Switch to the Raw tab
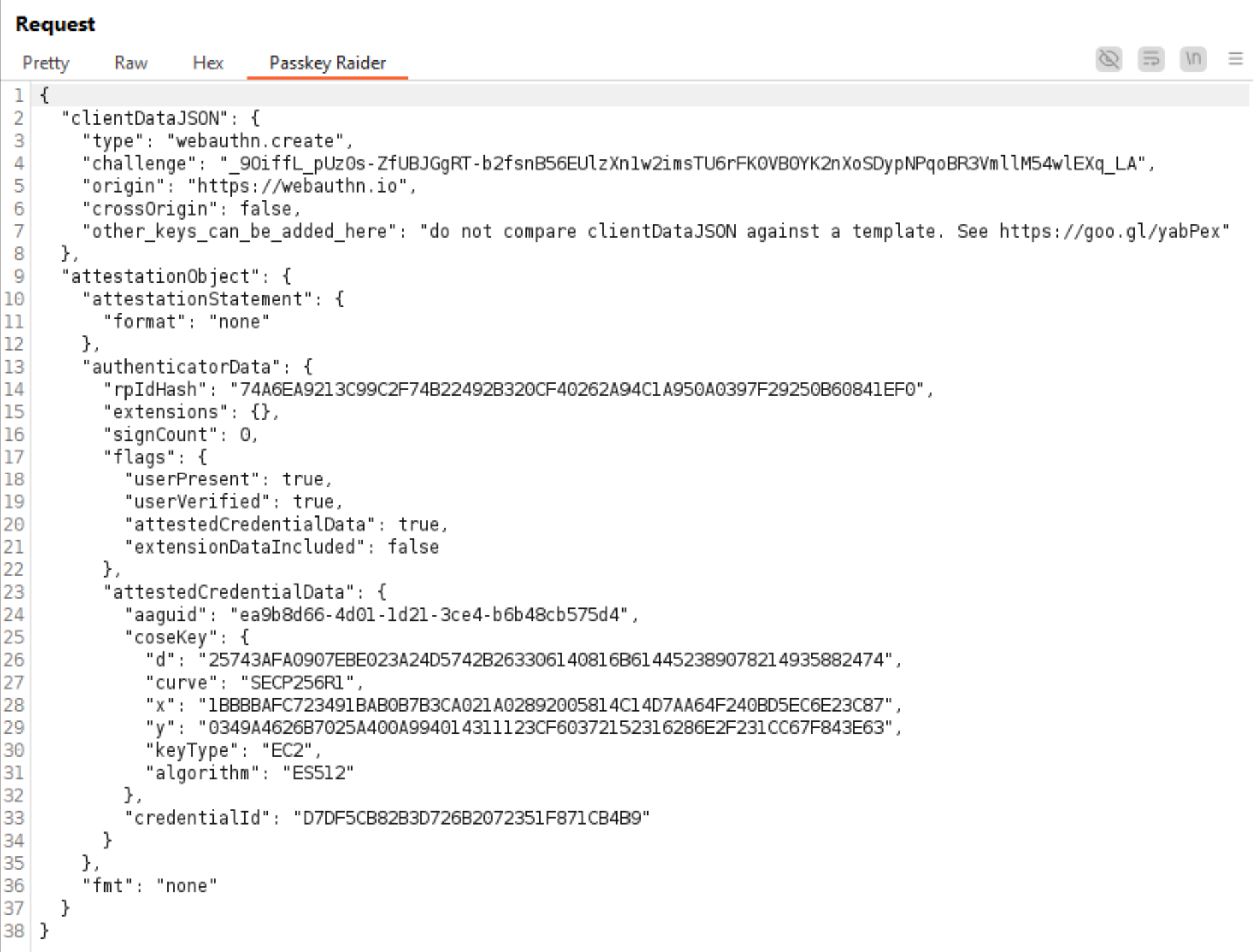Screen dimensions: 1253x952 (131, 63)
